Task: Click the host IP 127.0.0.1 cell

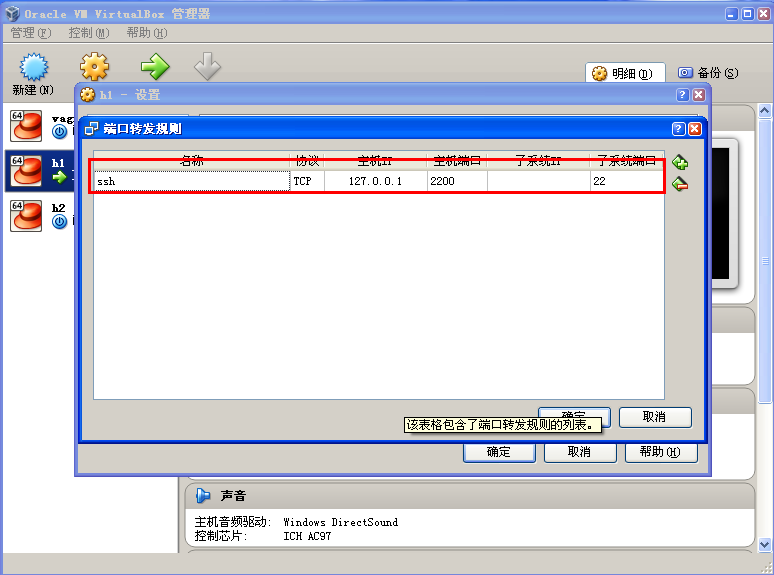Action: pyautogui.click(x=374, y=181)
